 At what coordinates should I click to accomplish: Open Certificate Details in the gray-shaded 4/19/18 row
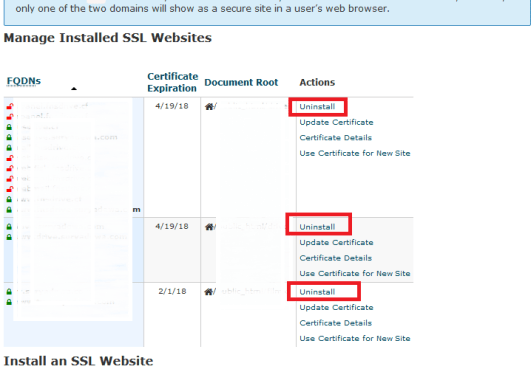[336, 258]
